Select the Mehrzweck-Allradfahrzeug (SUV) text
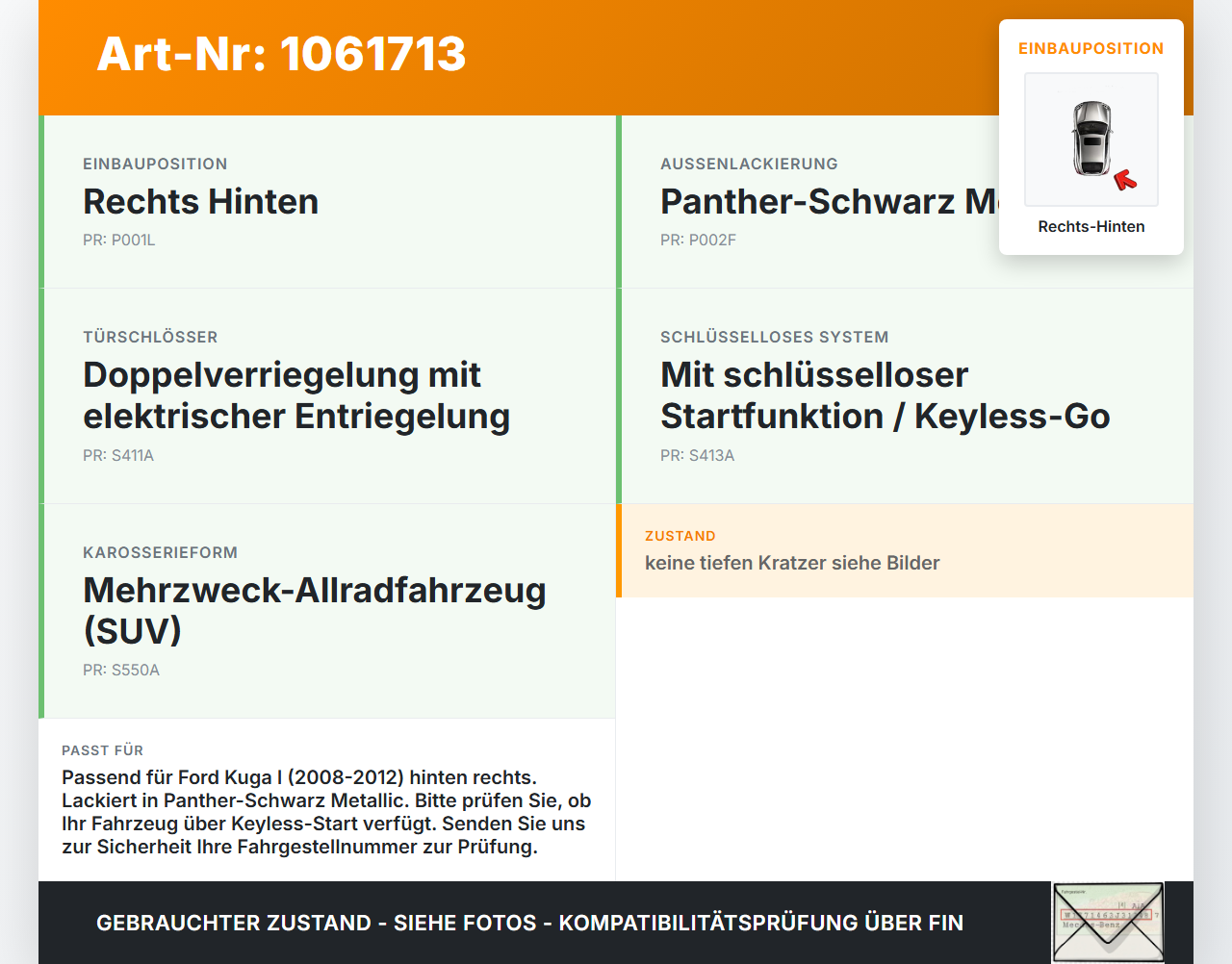 coord(315,611)
